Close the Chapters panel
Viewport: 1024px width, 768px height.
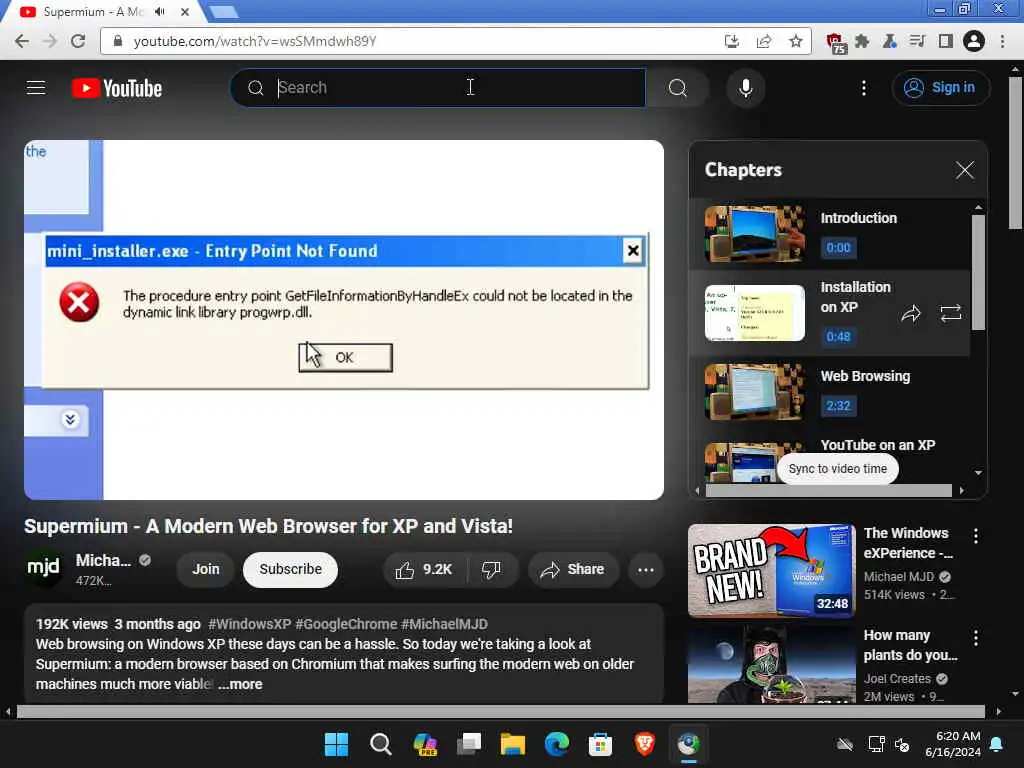pos(964,170)
